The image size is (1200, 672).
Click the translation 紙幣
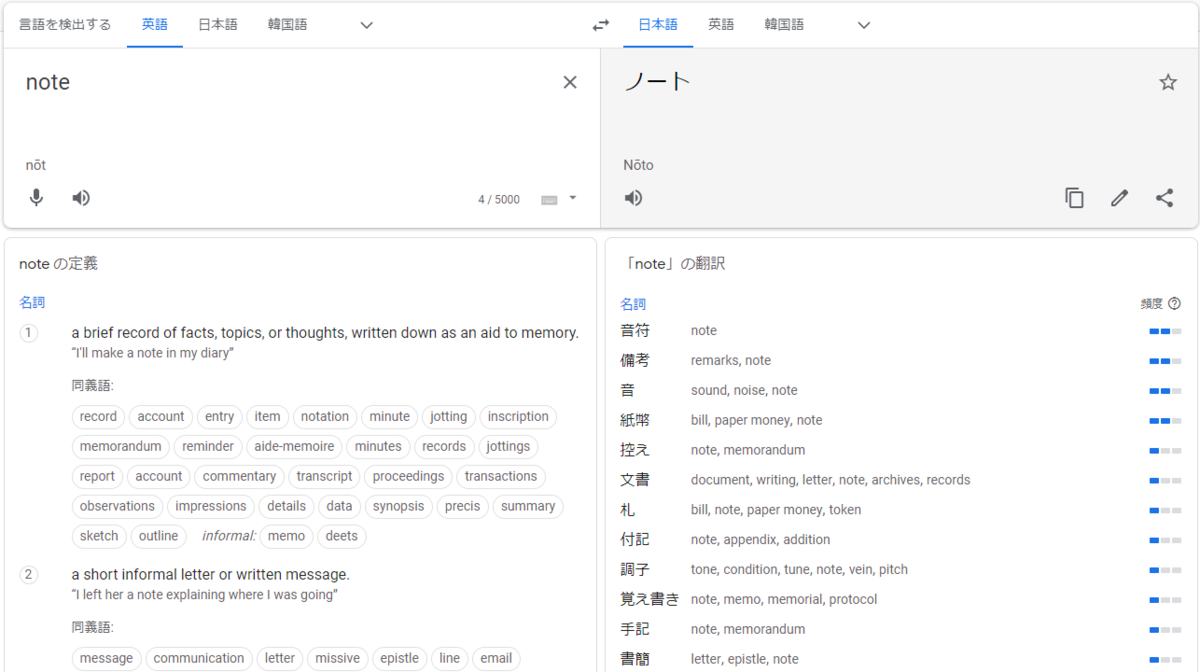point(635,421)
